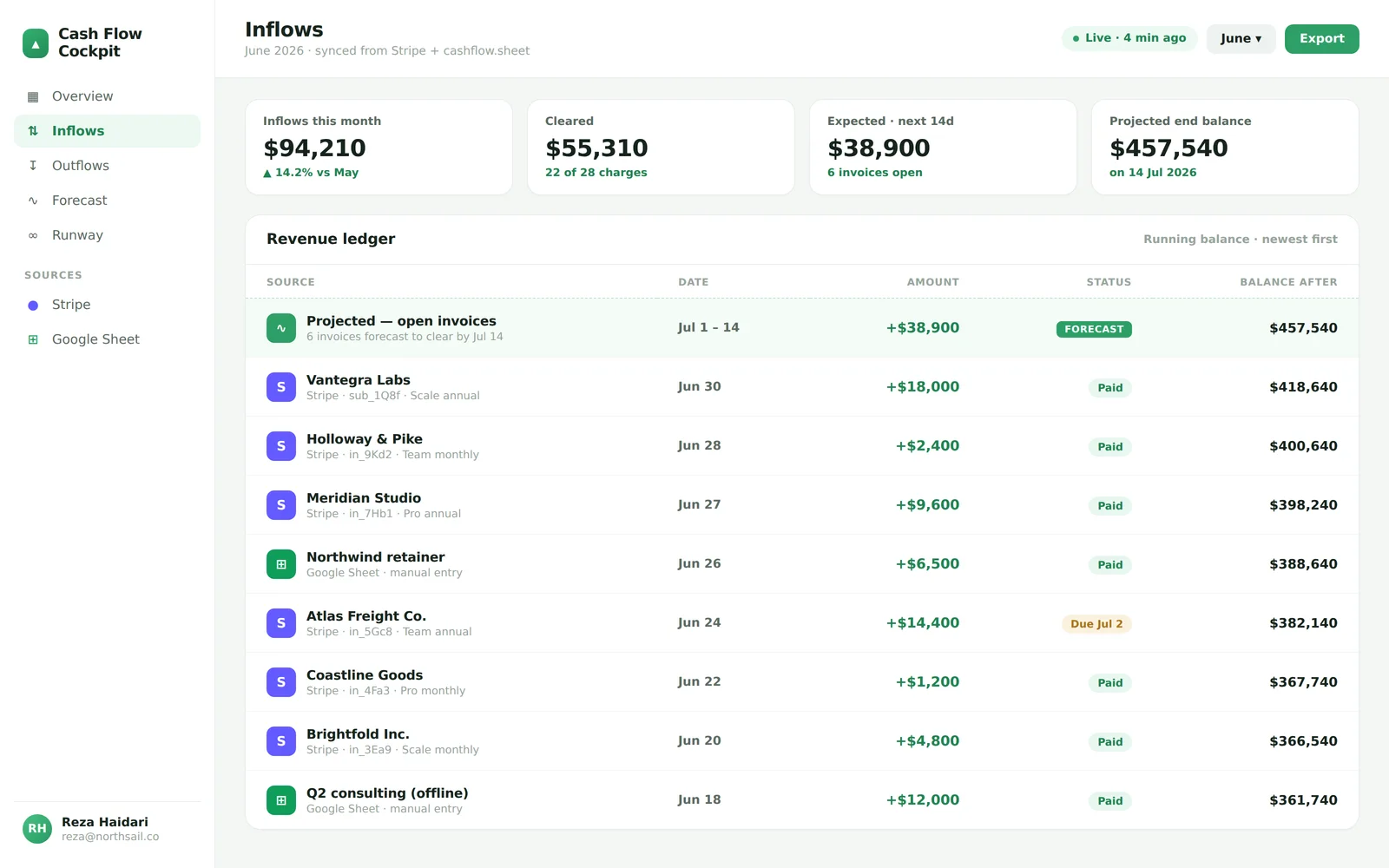Click the Stripe icon beside Meridian Studio
This screenshot has width=1389, height=868.
(281, 505)
